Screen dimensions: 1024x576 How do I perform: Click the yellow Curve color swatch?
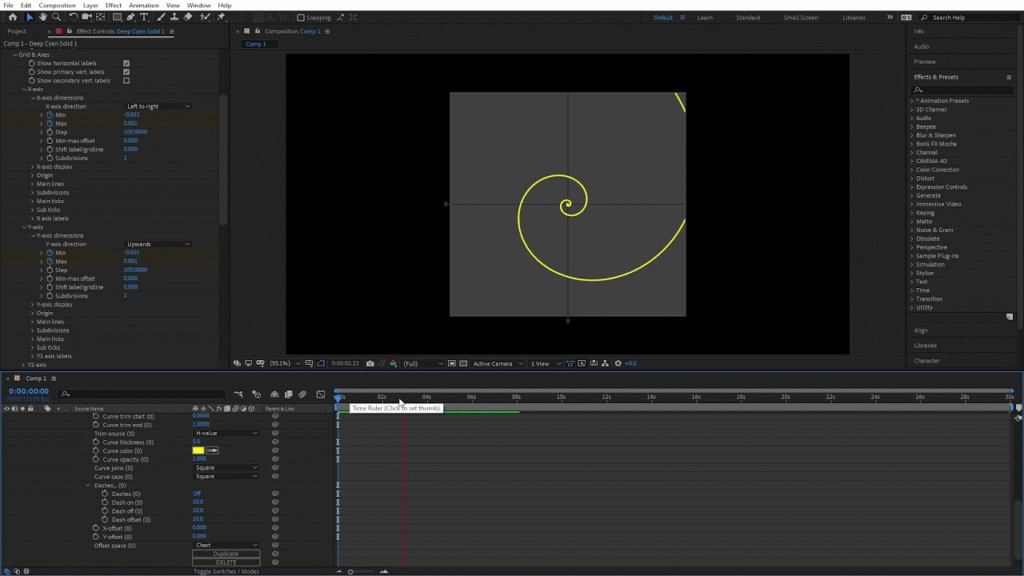[x=198, y=451]
